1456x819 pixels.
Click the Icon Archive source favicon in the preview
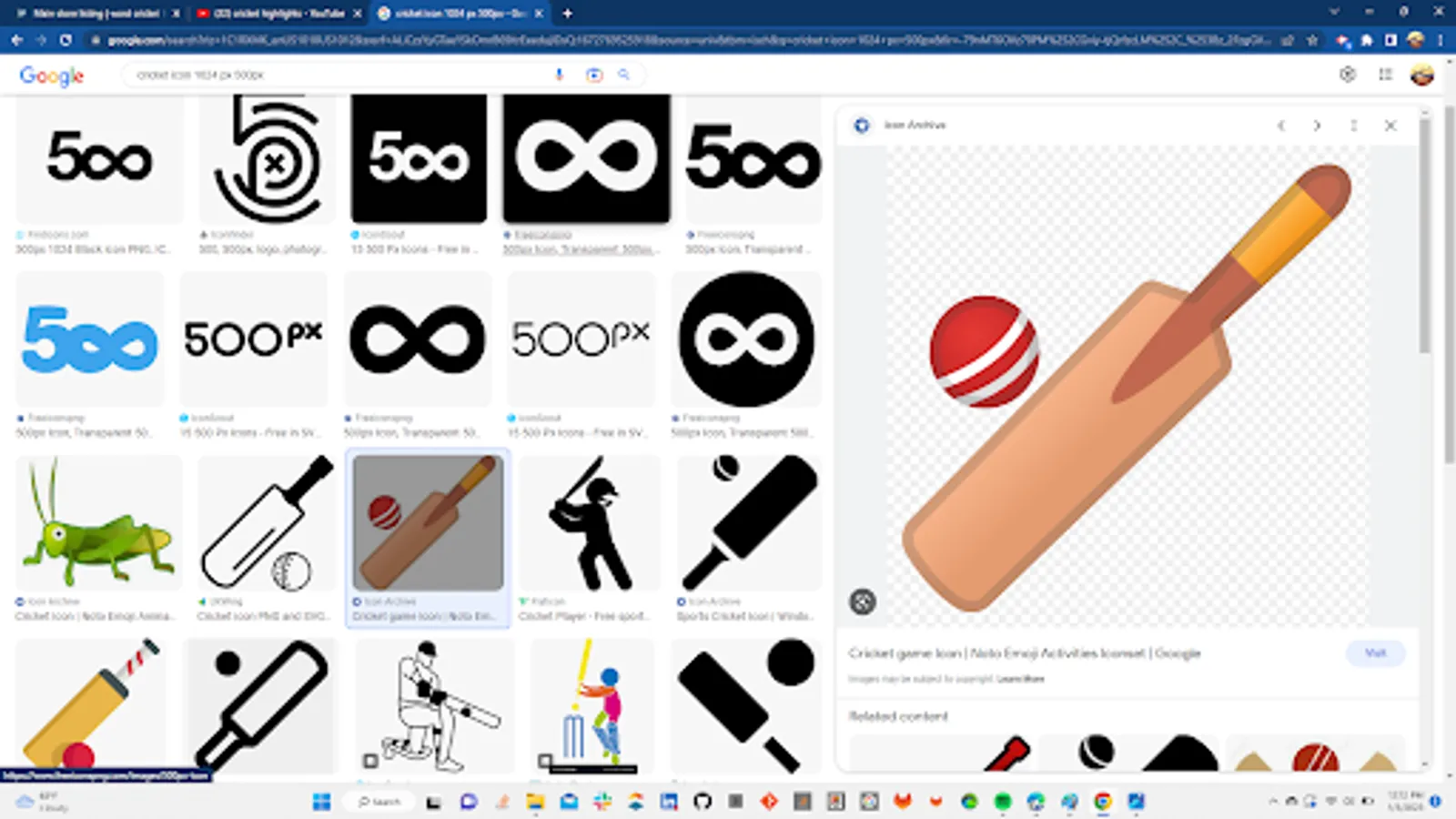pyautogui.click(x=862, y=126)
